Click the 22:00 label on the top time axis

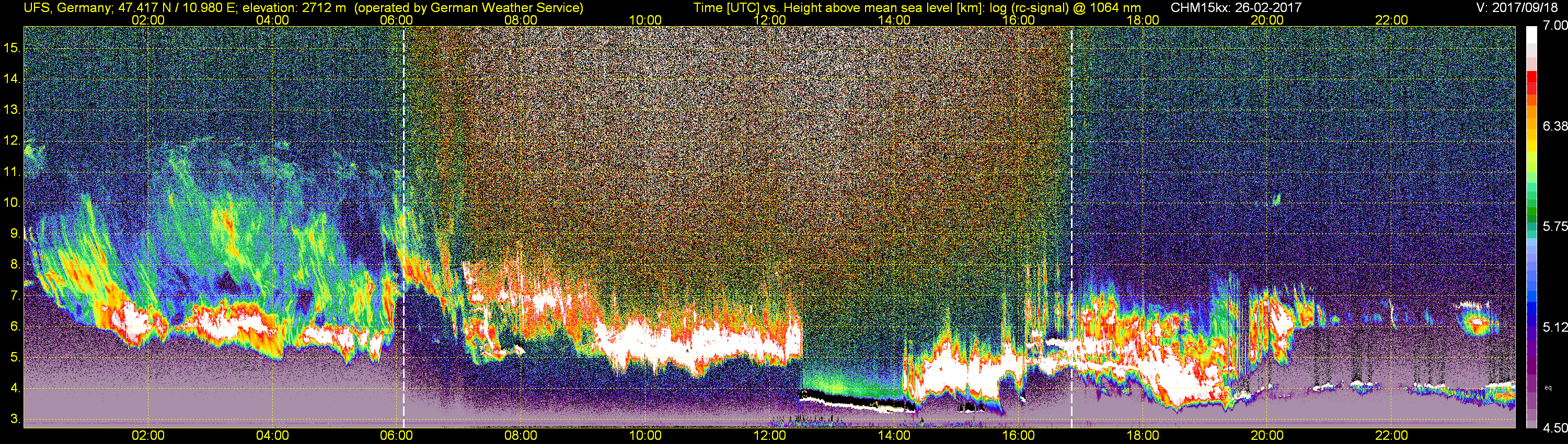point(1391,20)
